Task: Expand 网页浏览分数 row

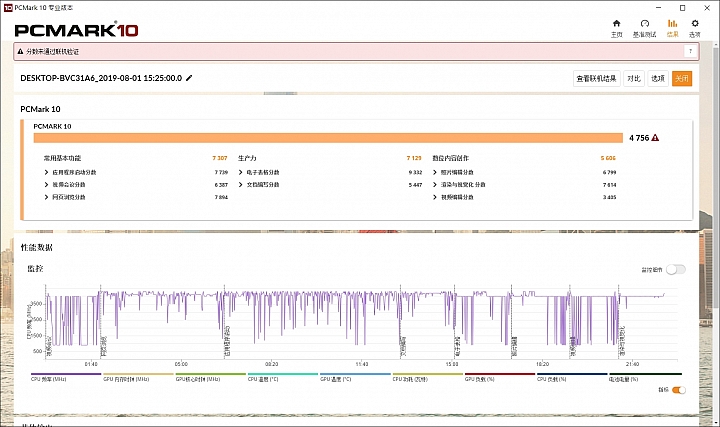Action: click(46, 197)
